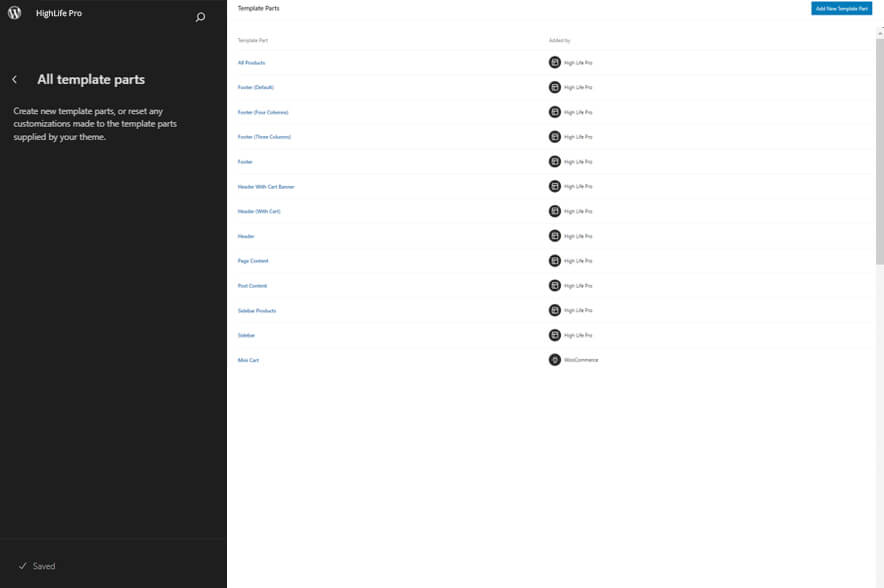Viewport: 884px width, 588px height.
Task: Click theme icon in Page Content row
Action: (555, 261)
